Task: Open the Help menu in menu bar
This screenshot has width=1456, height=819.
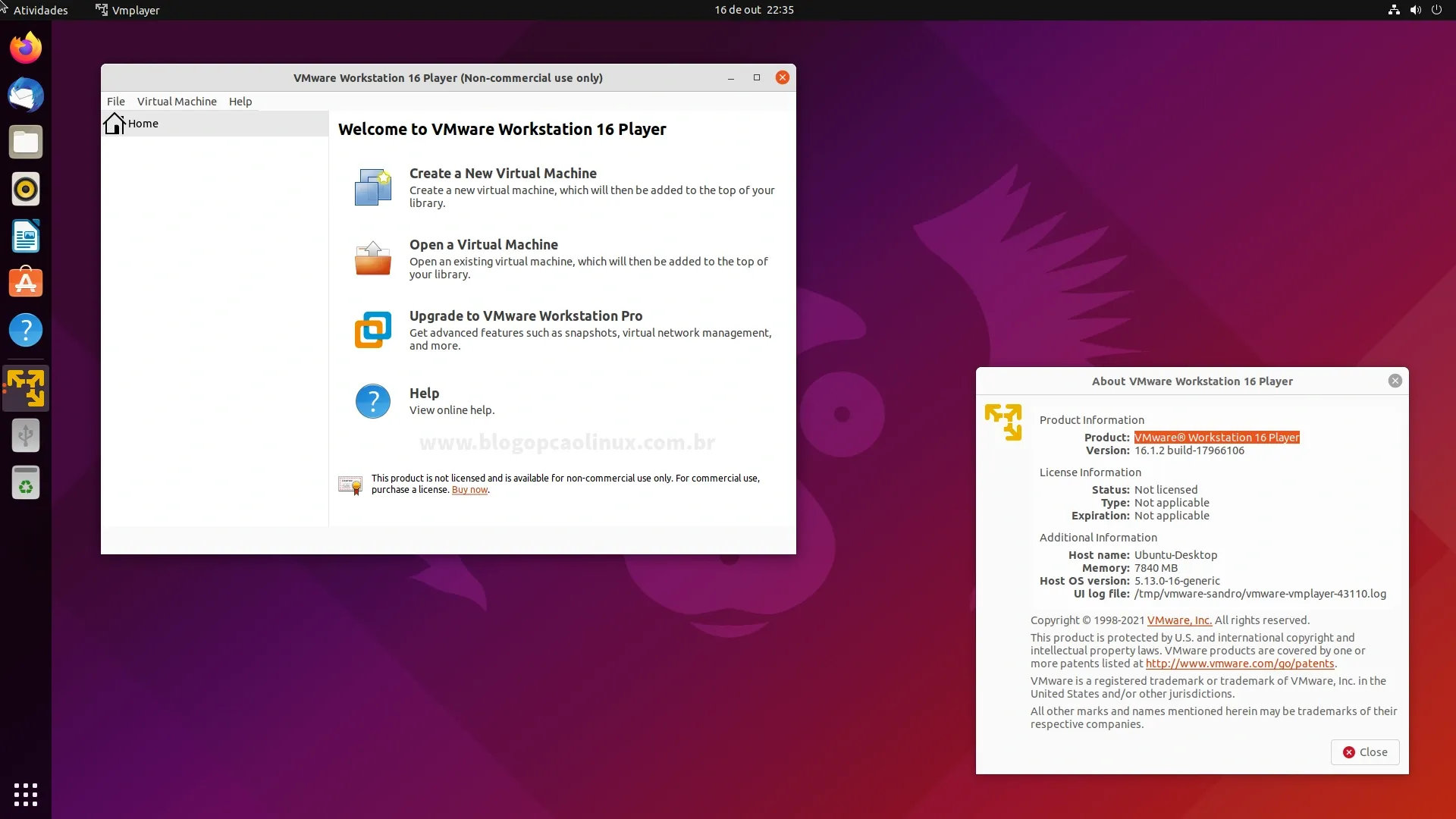Action: 240,101
